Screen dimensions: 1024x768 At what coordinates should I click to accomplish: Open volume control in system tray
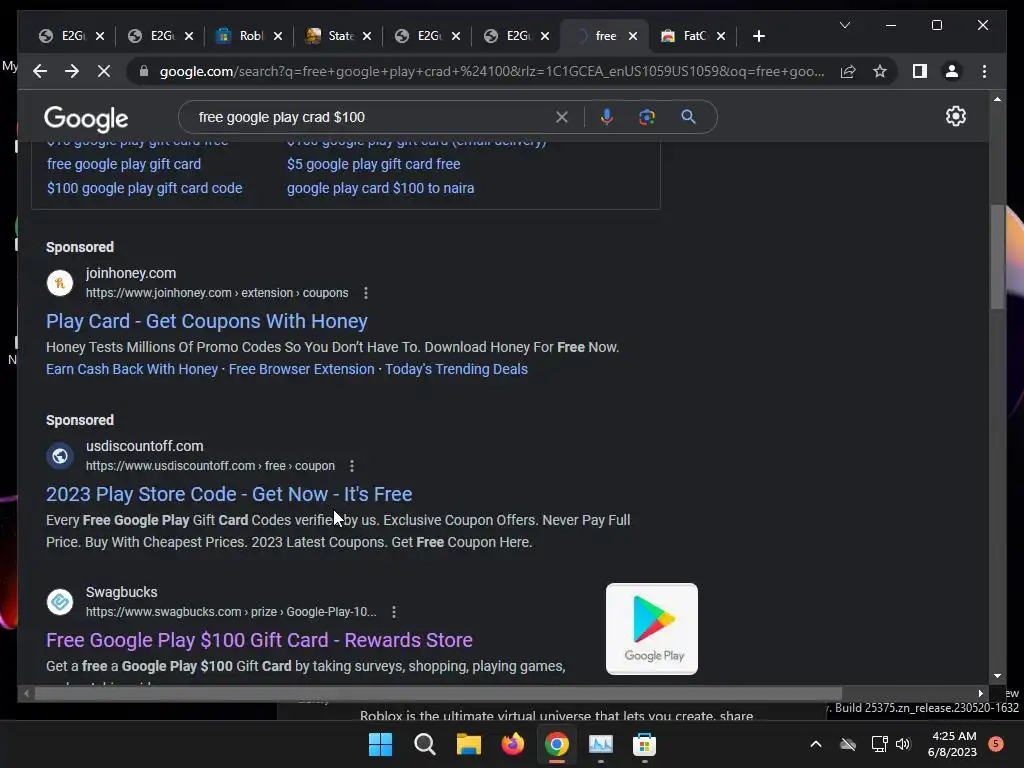[903, 744]
